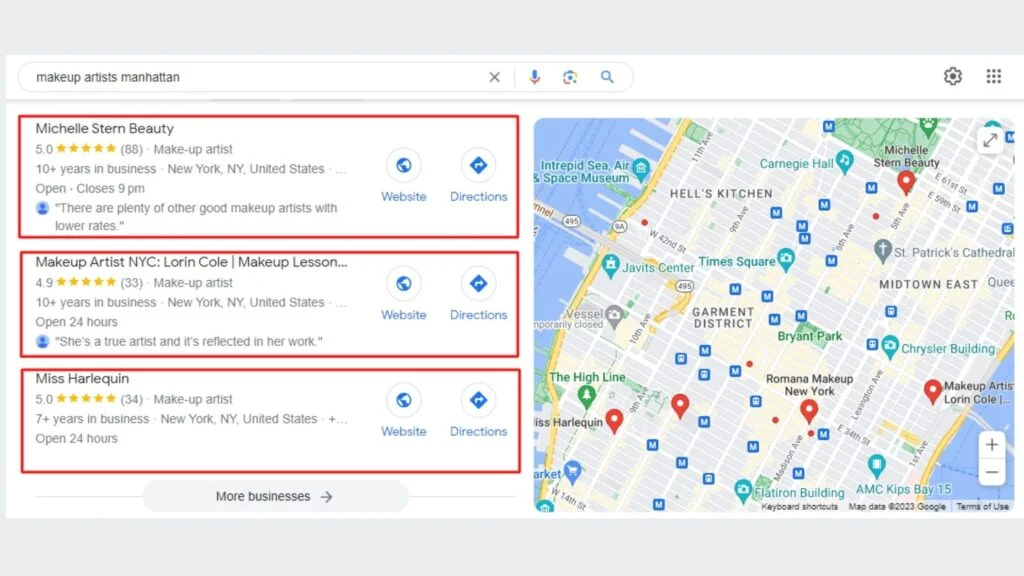Clear the search box text
This screenshot has width=1024, height=576.
pos(494,77)
